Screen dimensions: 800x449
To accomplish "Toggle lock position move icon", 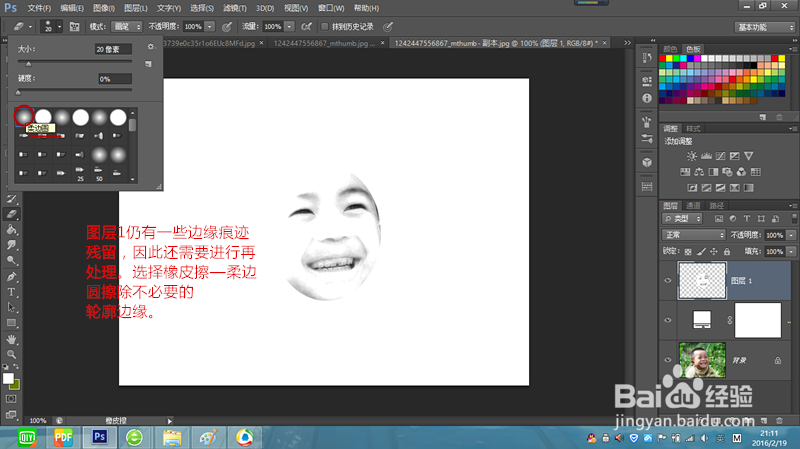I will coord(714,252).
